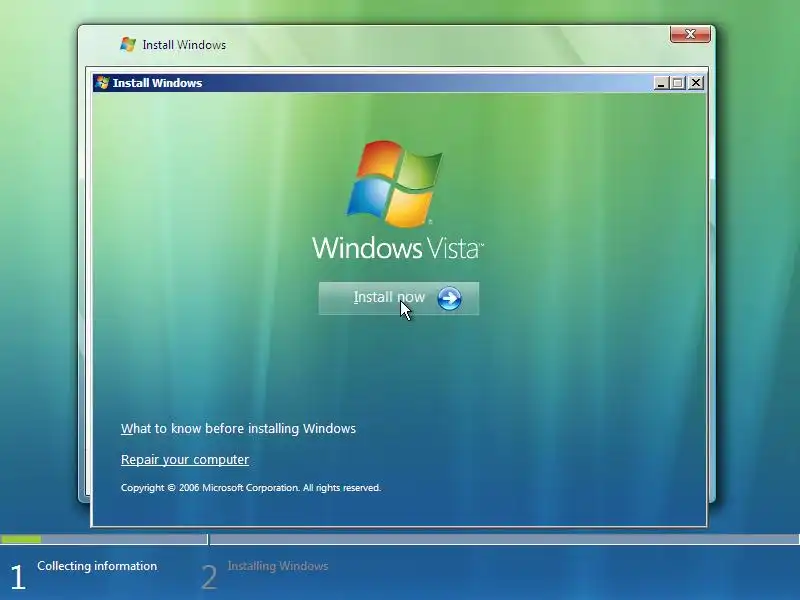
Task: Click the Windows Vista wordmark text
Action: click(x=397, y=248)
